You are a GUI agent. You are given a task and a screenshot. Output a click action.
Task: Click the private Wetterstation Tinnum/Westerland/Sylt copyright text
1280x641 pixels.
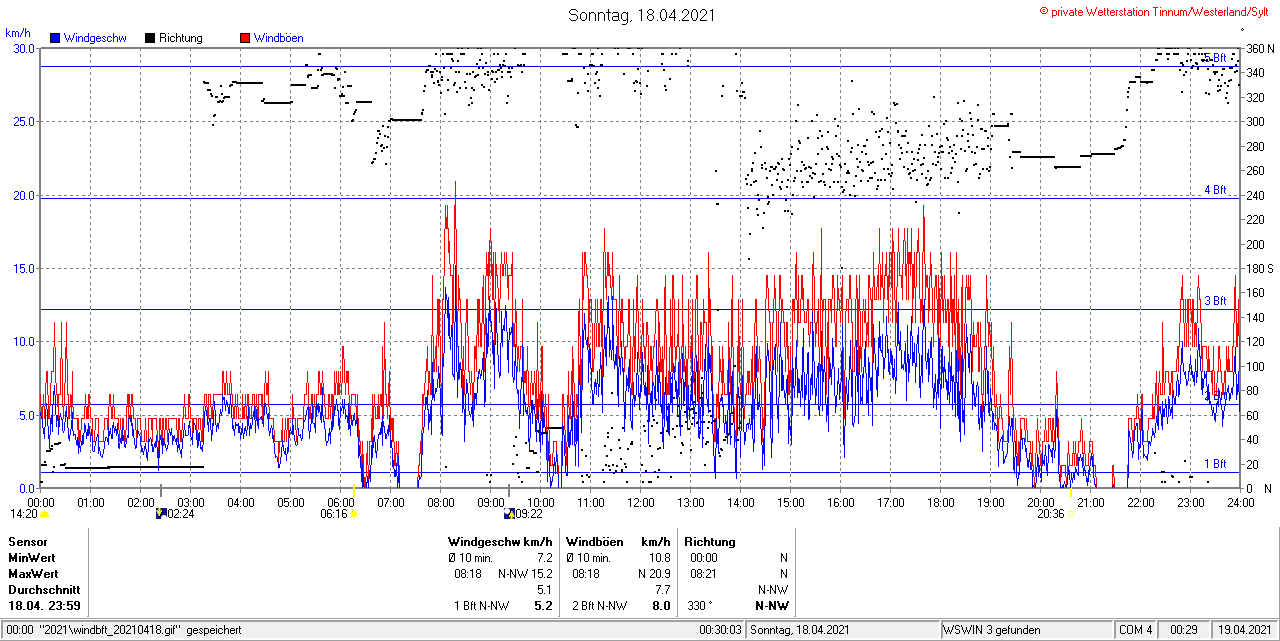tap(1155, 11)
